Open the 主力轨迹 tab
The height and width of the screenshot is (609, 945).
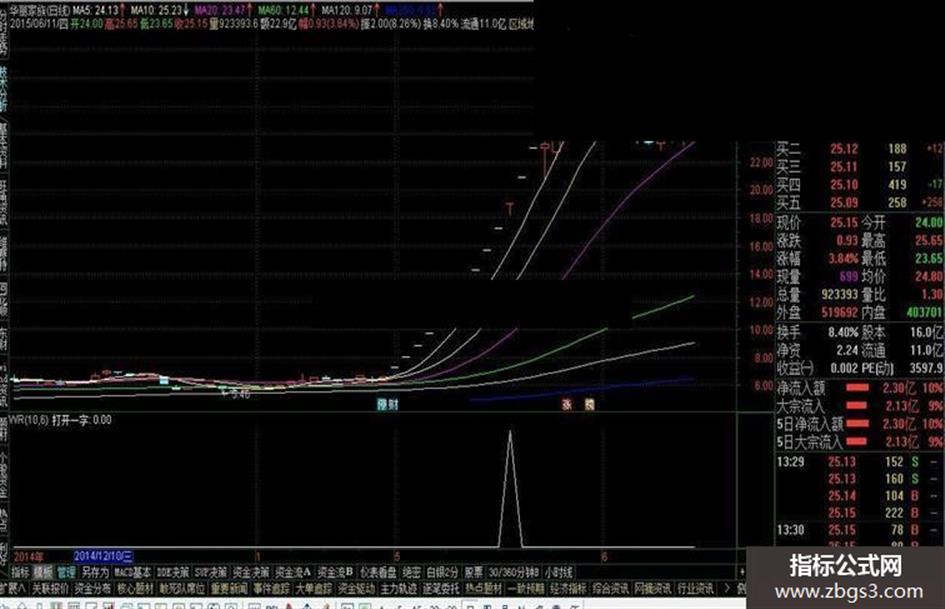pyautogui.click(x=399, y=588)
